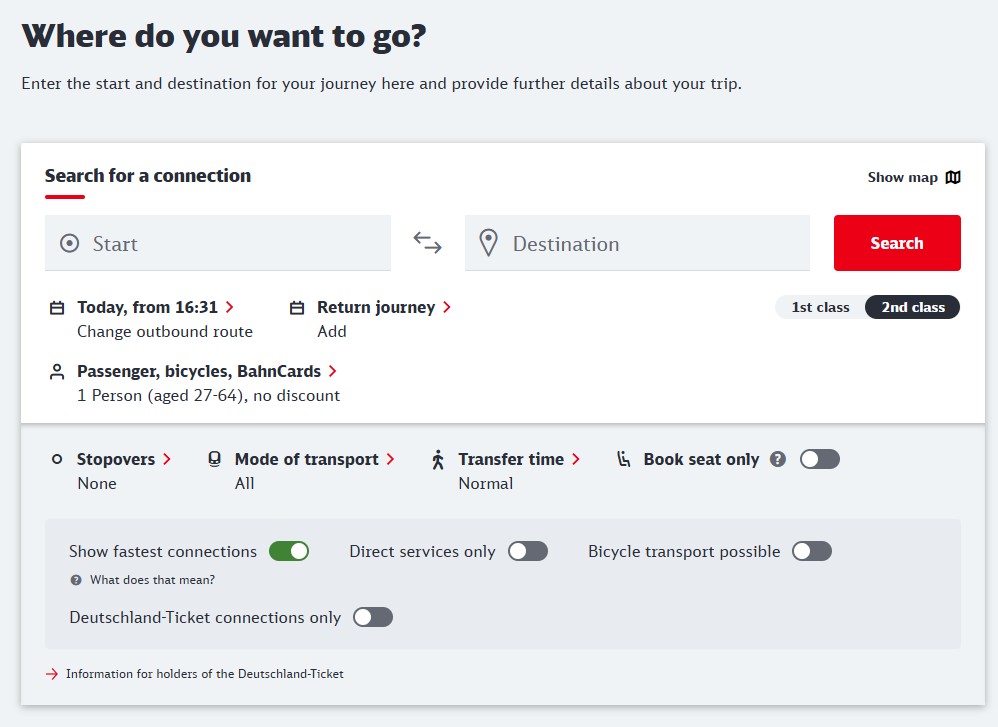Click the seat icon by Book seat only
This screenshot has width=998, height=727.
[624, 459]
